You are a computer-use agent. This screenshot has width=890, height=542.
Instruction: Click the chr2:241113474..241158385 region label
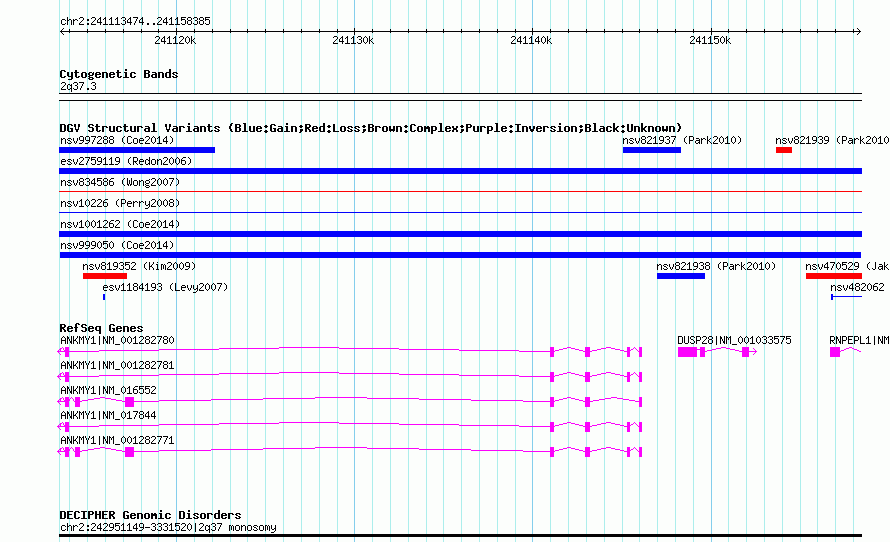pyautogui.click(x=135, y=22)
